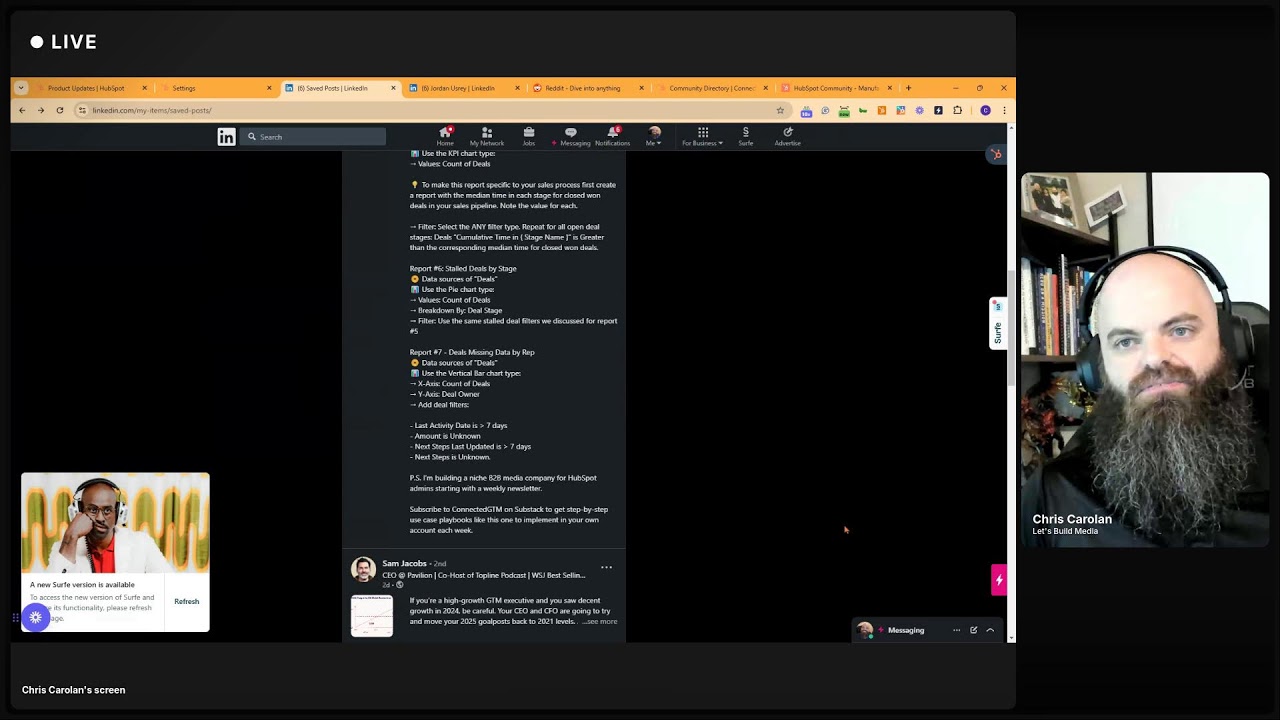Switch to Product Updates | HubSpot tab

90,88
